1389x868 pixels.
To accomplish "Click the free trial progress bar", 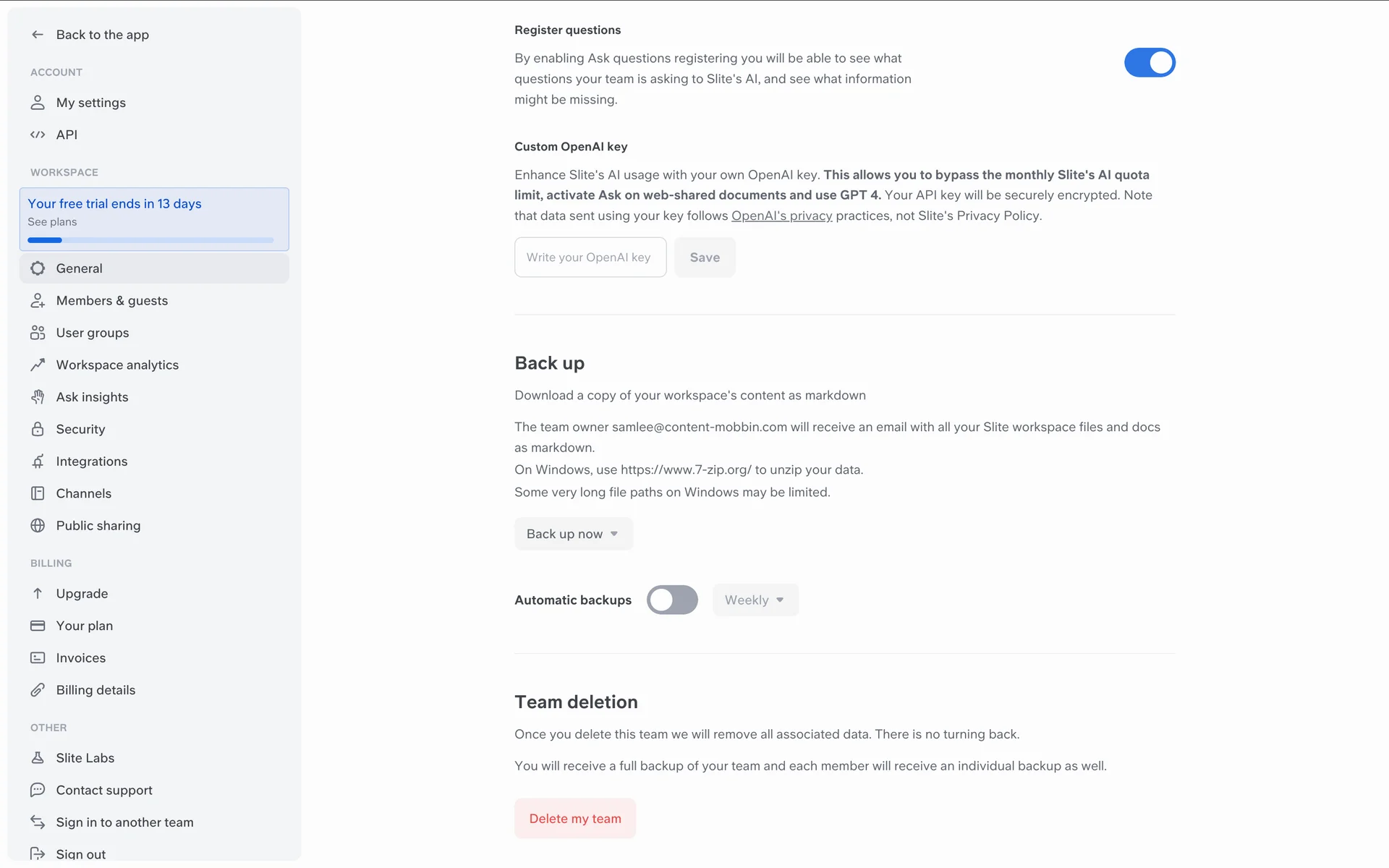I will coord(150,240).
